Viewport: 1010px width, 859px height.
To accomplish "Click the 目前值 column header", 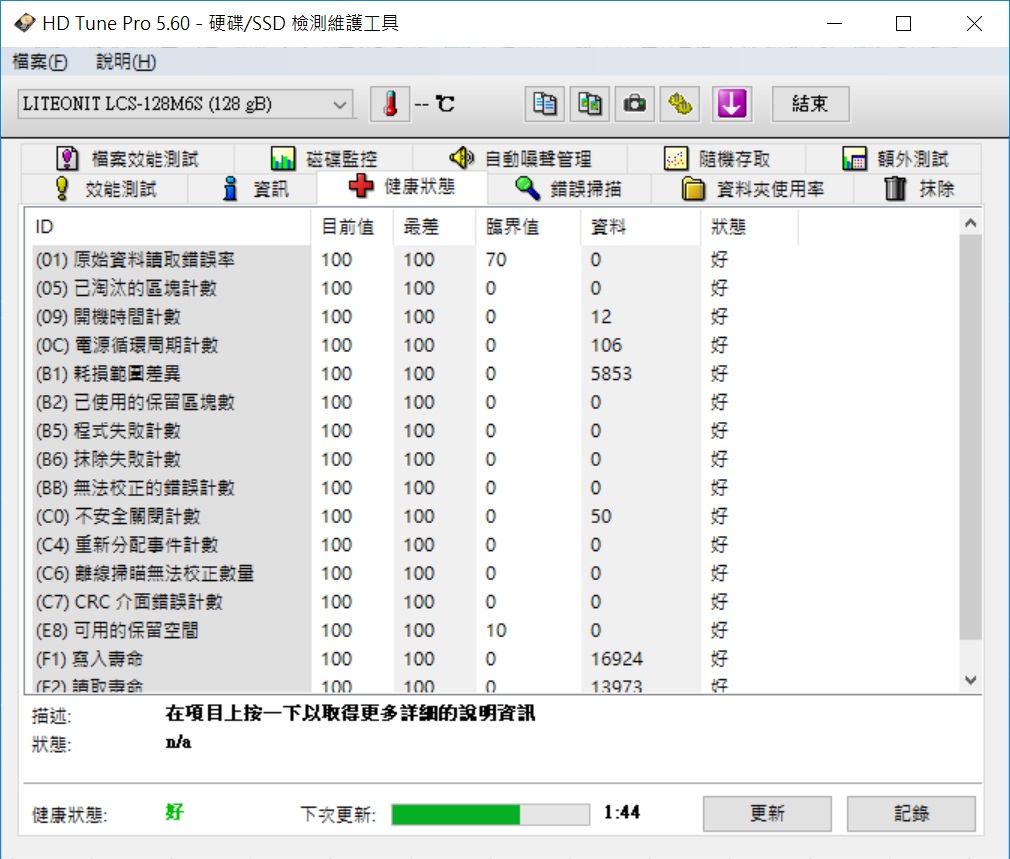I will pyautogui.click(x=352, y=227).
